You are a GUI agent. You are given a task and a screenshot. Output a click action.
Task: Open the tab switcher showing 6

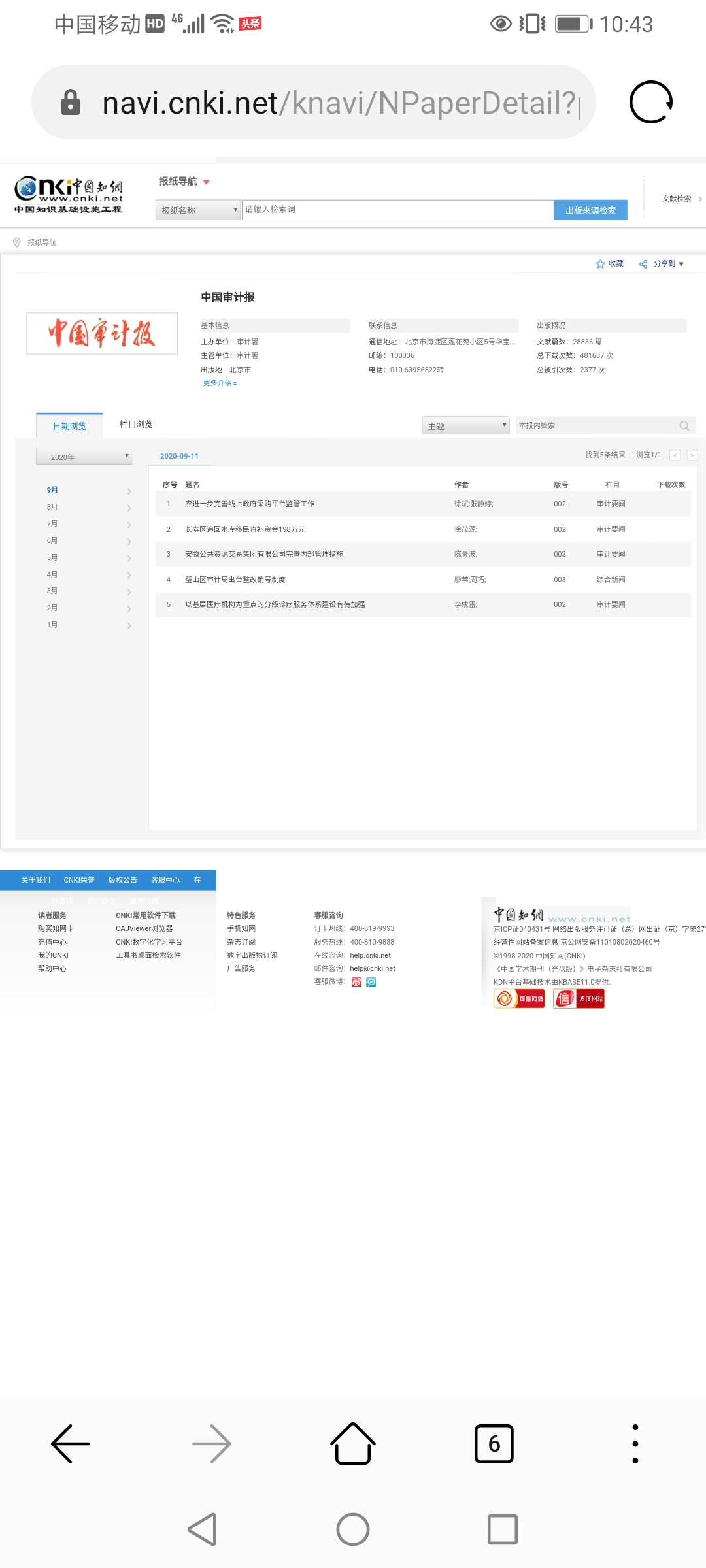point(494,1443)
